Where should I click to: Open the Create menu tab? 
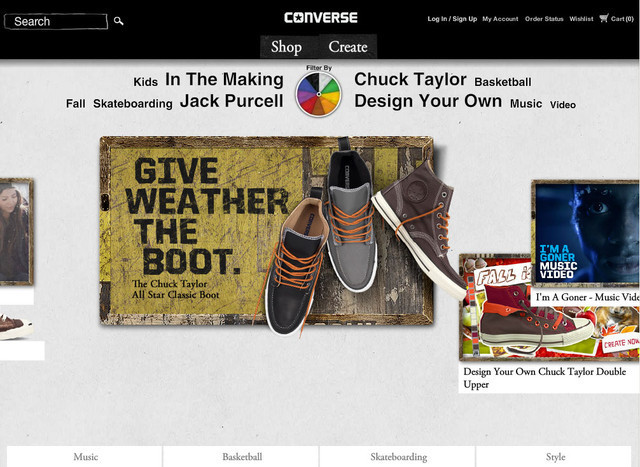point(348,47)
